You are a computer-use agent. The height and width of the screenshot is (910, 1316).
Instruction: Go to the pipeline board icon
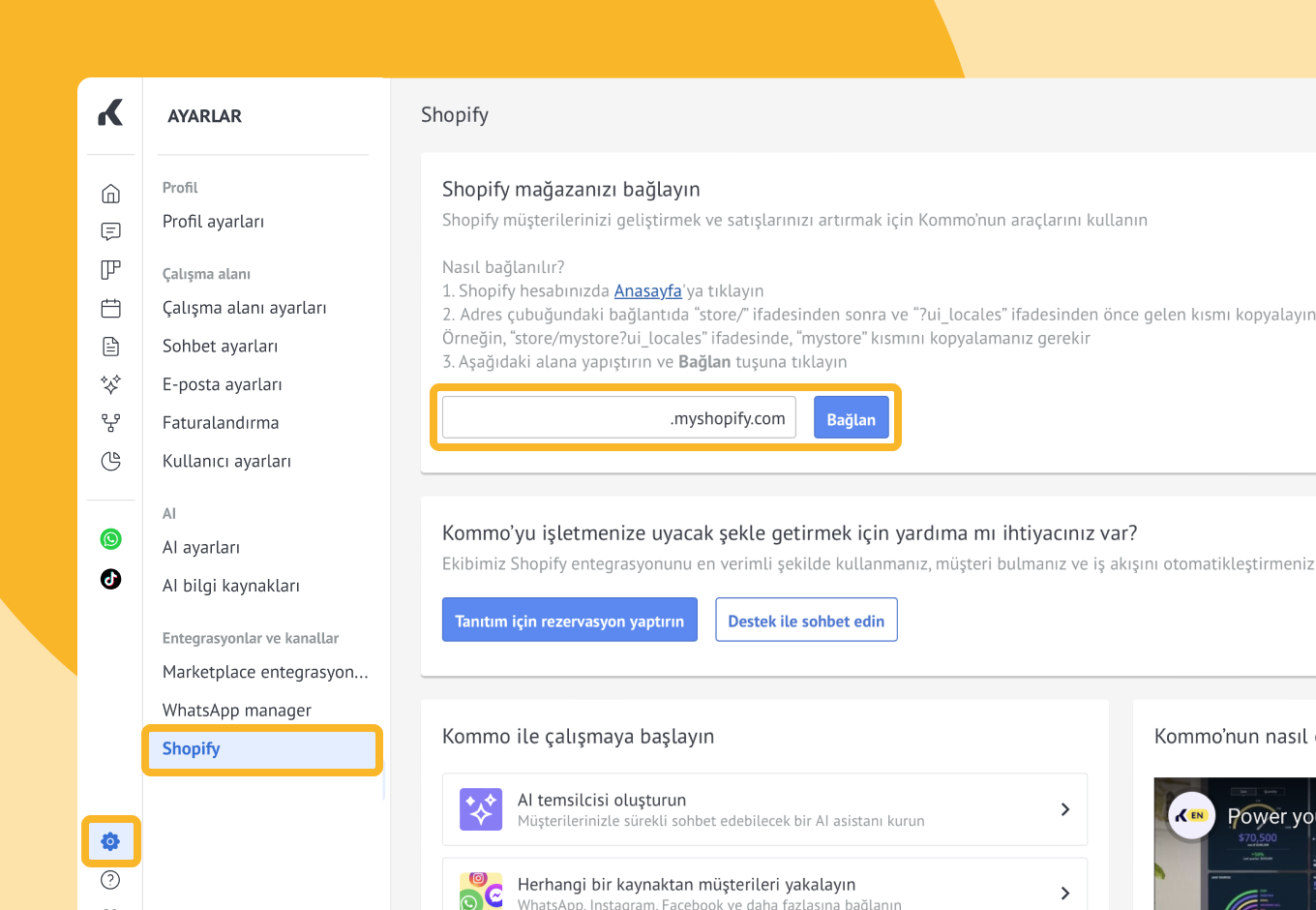click(111, 270)
